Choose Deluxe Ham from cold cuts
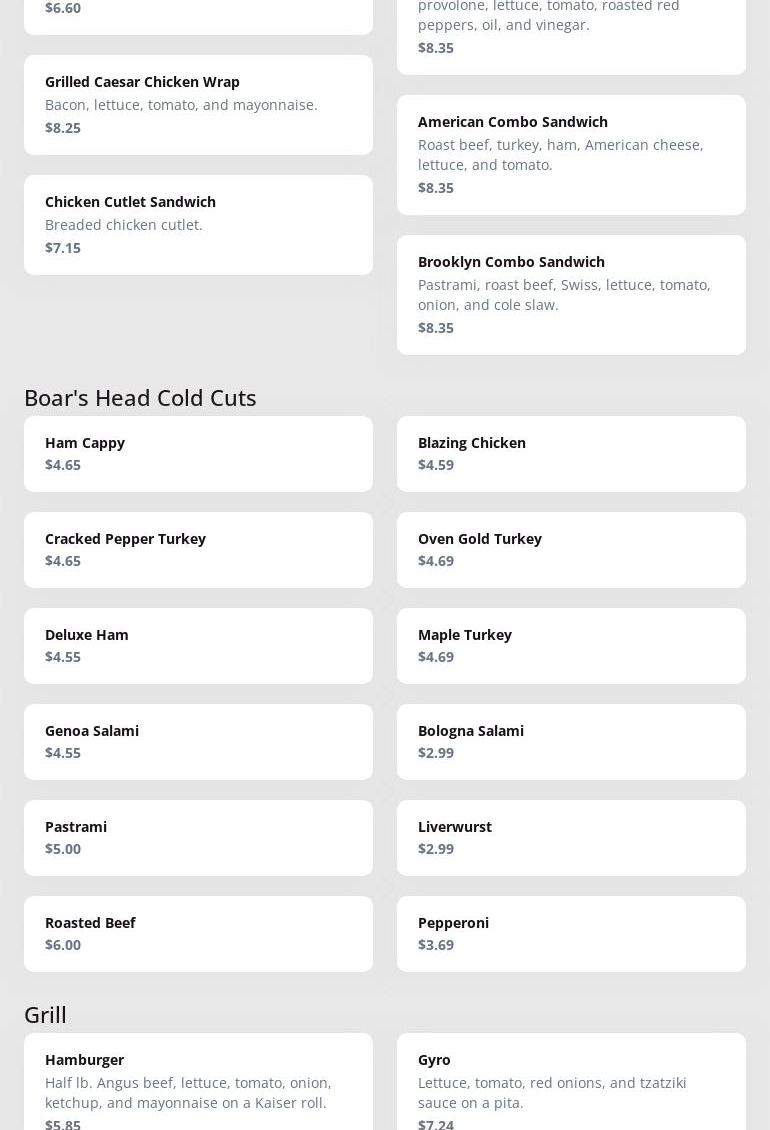This screenshot has height=1130, width=770. [198, 645]
